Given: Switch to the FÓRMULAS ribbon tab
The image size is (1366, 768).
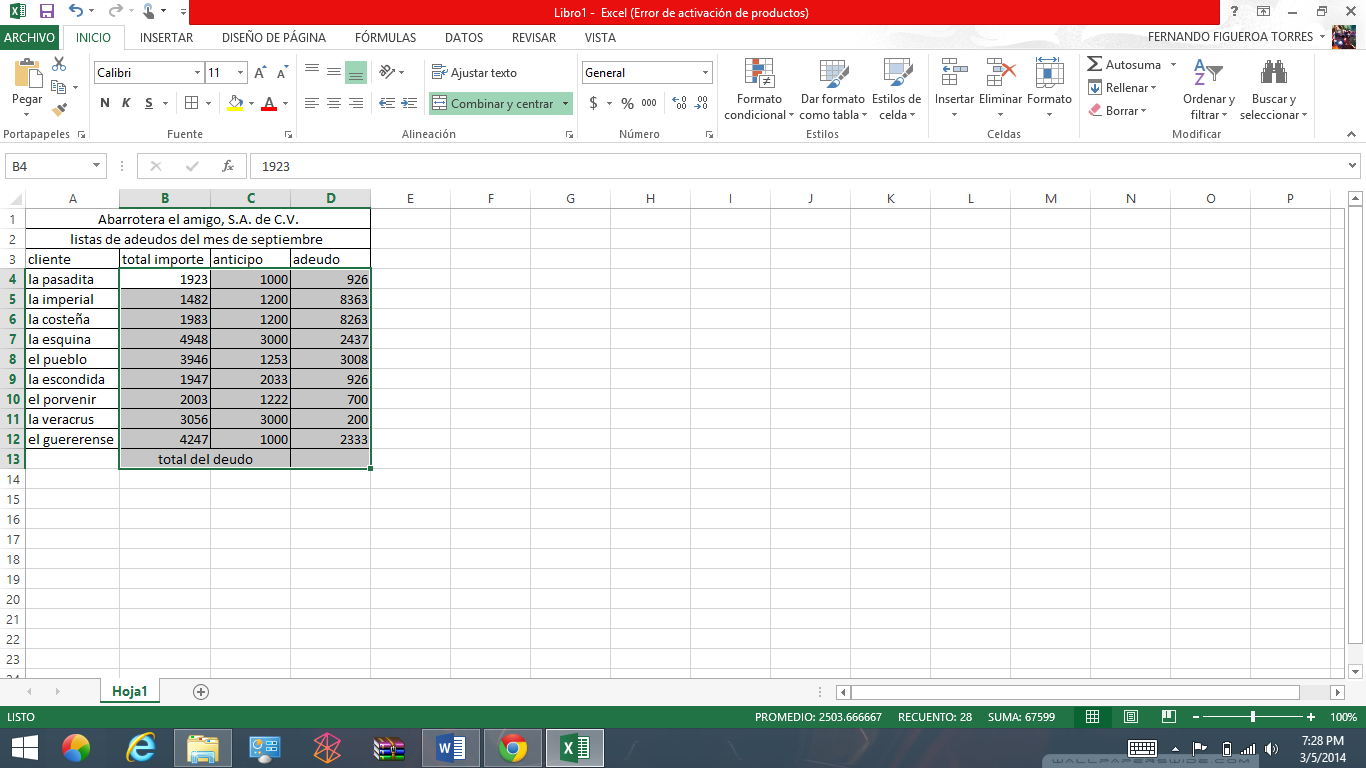Looking at the screenshot, I should pos(385,38).
